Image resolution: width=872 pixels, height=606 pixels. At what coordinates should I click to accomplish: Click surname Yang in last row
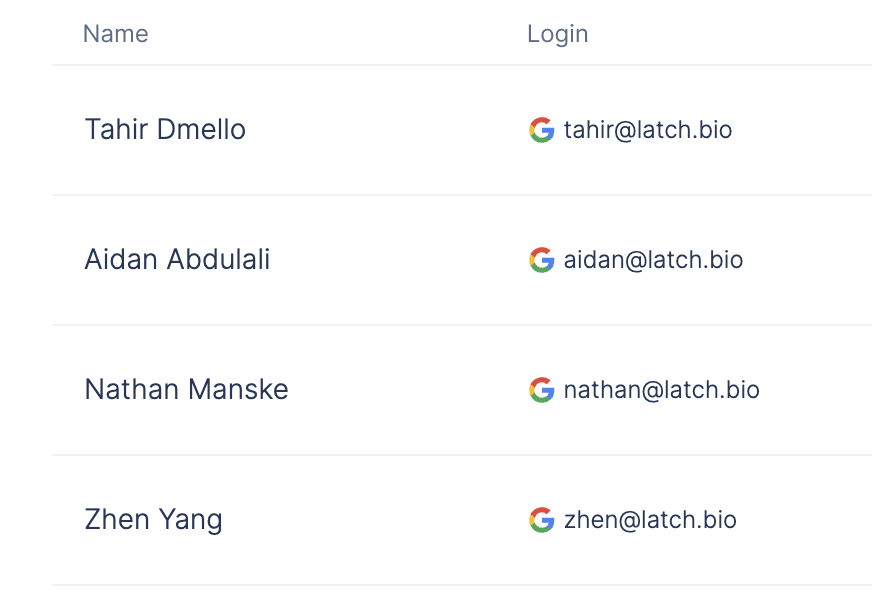point(191,521)
